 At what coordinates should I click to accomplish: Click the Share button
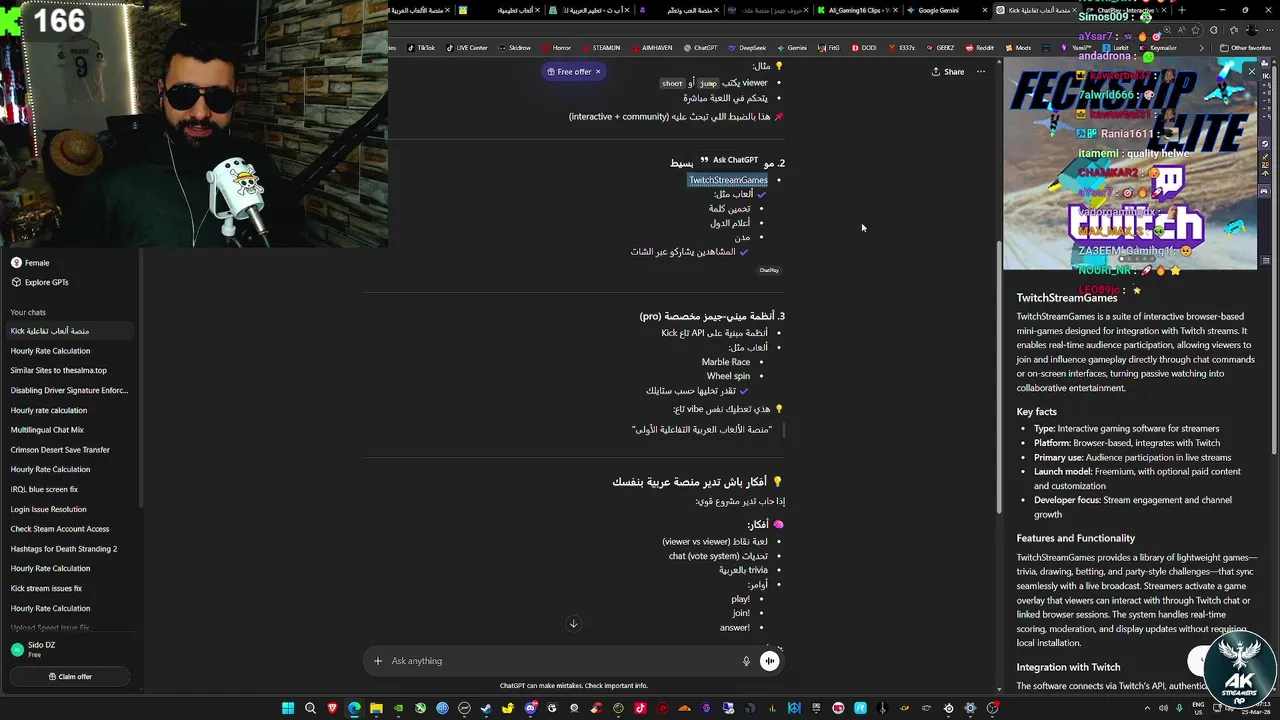tap(948, 72)
